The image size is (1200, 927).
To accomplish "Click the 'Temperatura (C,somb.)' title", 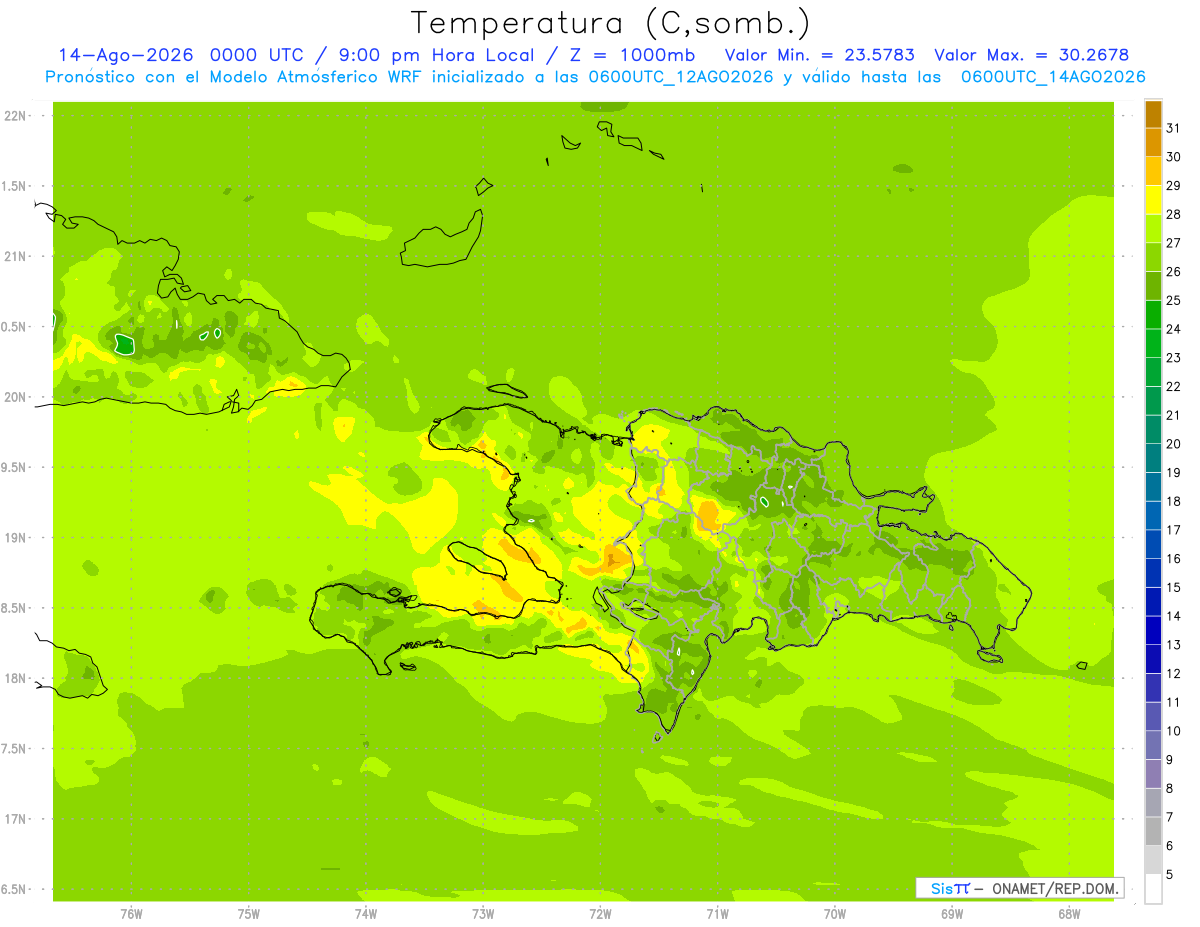I will (x=611, y=23).
